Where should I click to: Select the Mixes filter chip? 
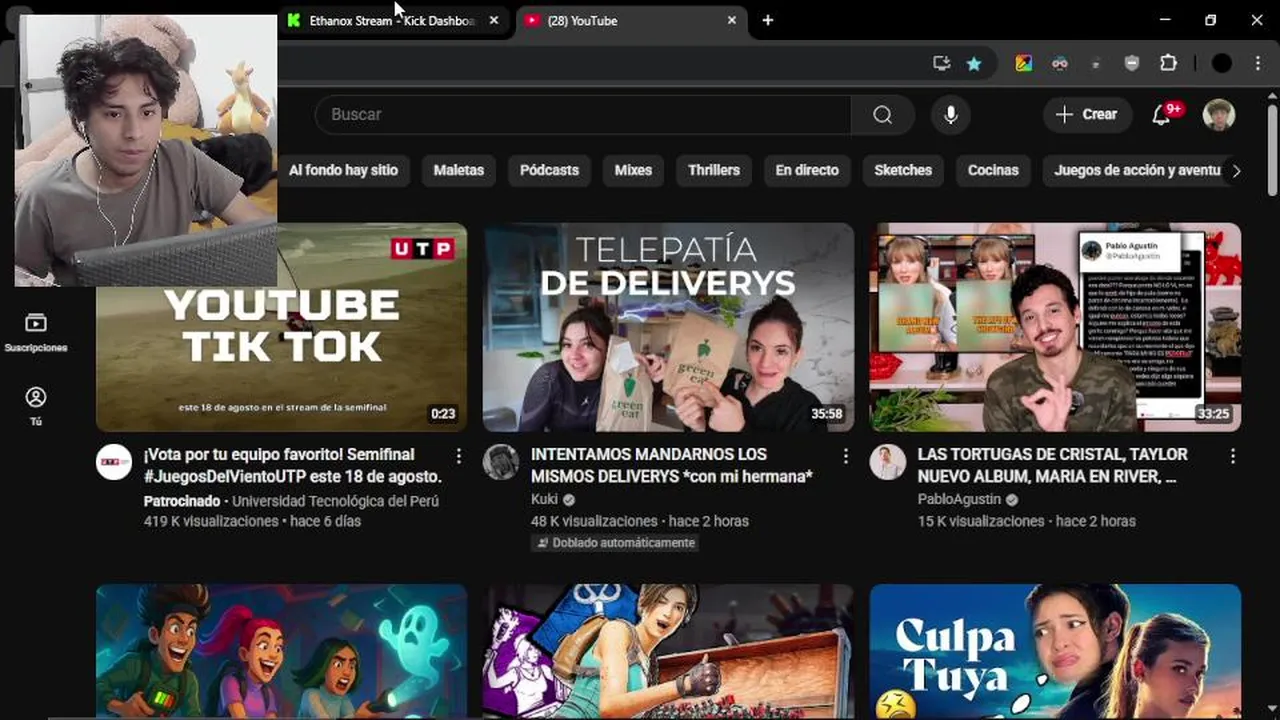633,170
